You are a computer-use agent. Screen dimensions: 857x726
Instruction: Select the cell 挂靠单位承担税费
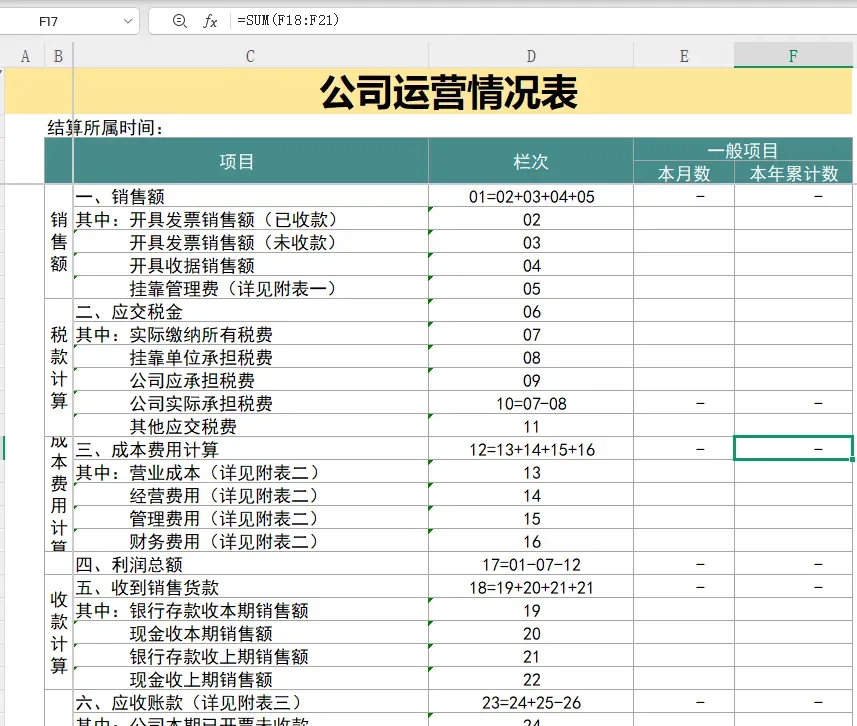pyautogui.click(x=251, y=356)
